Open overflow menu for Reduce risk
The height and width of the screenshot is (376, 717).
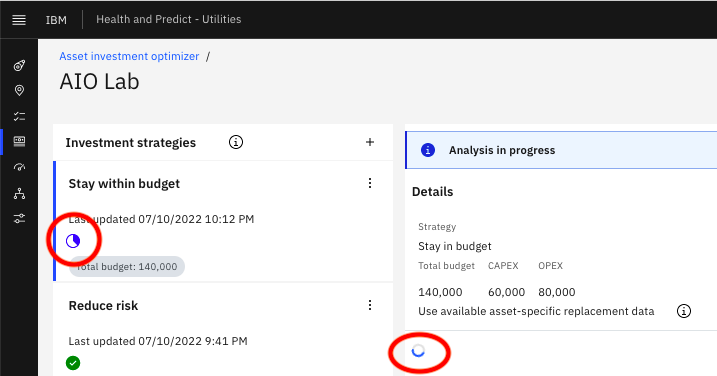click(370, 305)
